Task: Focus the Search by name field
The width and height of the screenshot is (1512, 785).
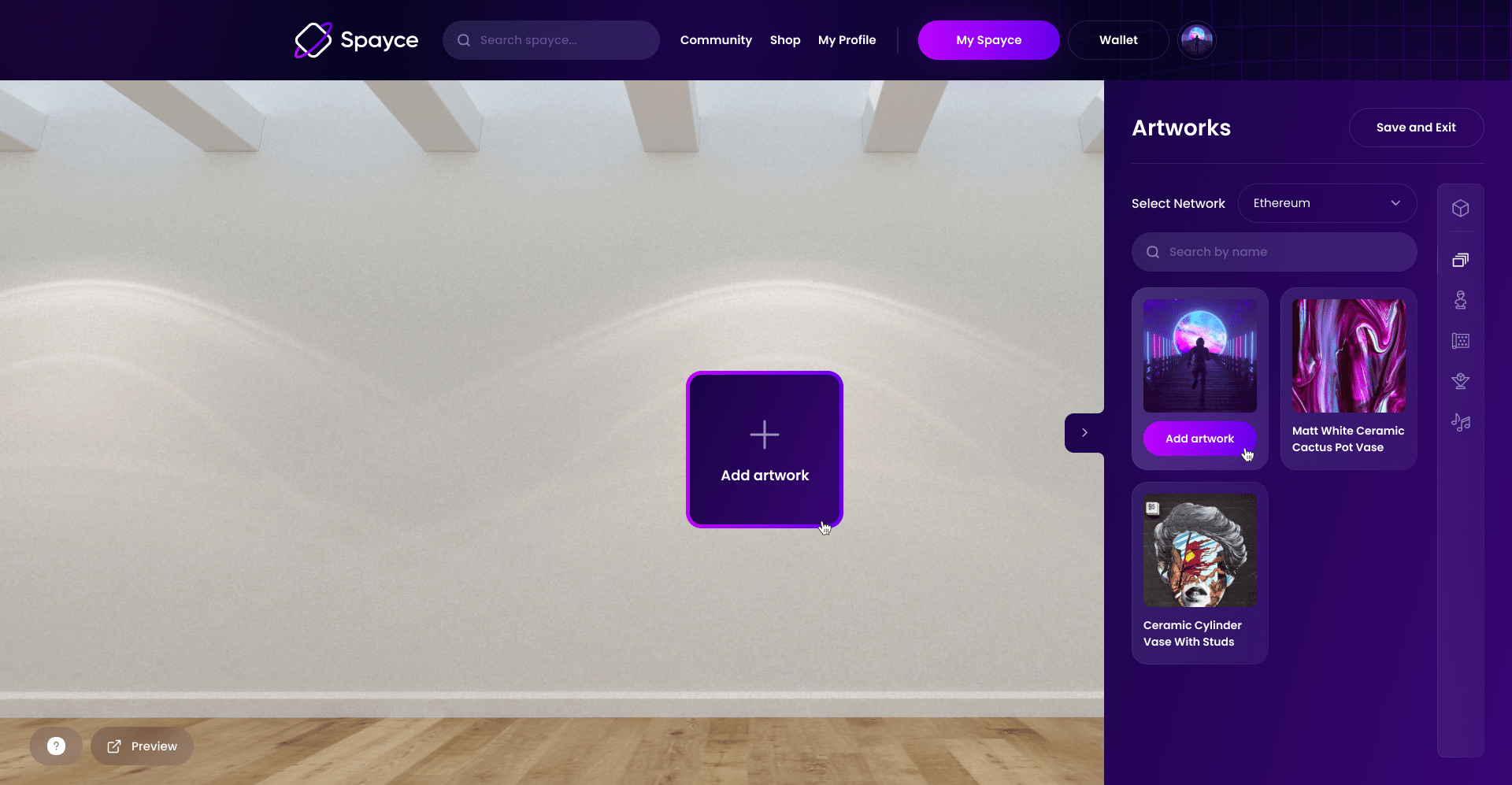Action: [1274, 252]
